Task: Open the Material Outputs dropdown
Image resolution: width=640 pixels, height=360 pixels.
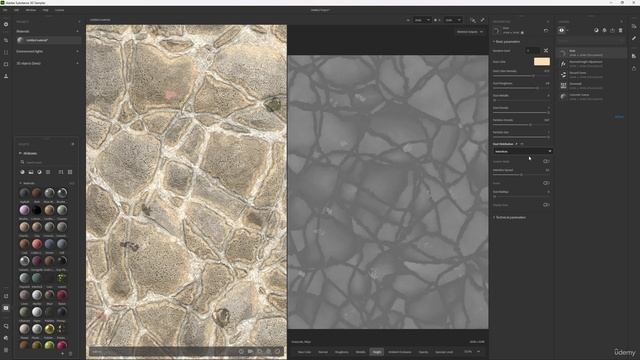Action: click(470, 32)
